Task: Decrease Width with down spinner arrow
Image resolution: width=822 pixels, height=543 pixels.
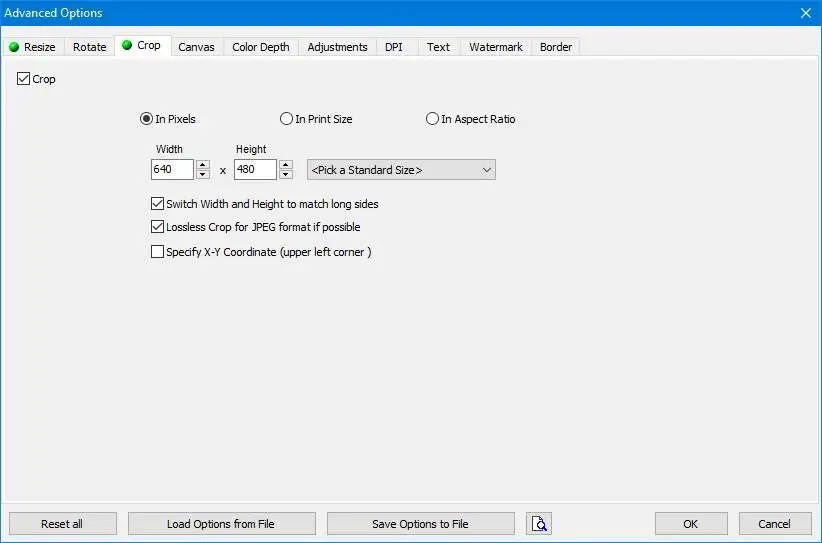Action: (203, 174)
